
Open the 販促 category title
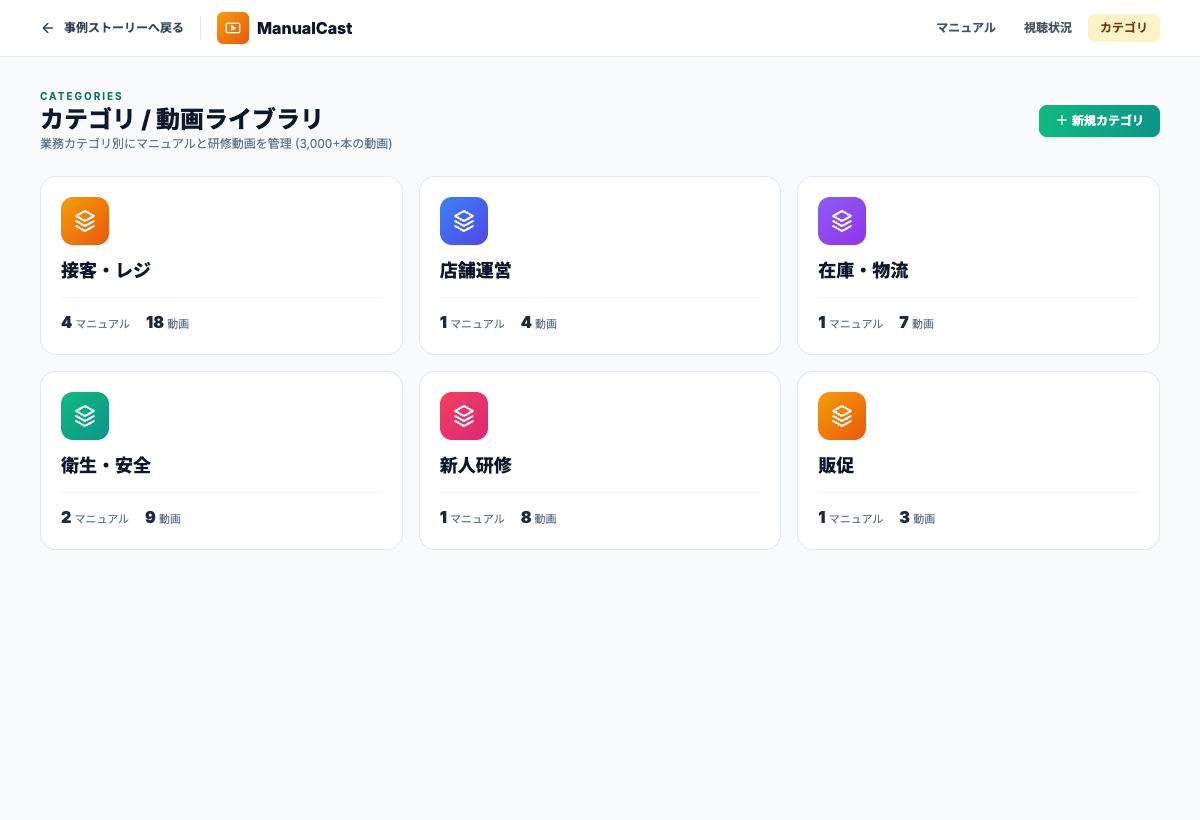[x=836, y=466]
